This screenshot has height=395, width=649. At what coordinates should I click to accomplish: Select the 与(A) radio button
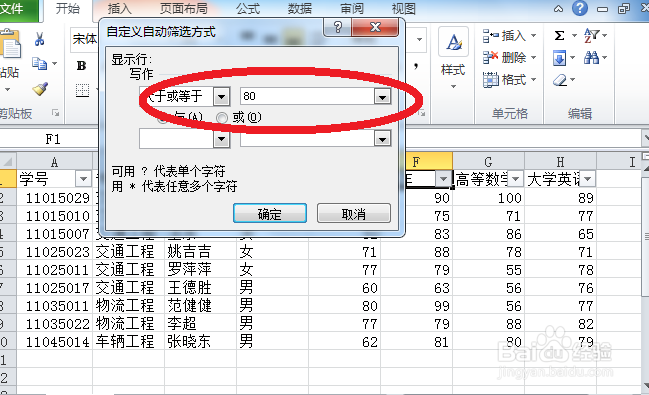[x=163, y=119]
